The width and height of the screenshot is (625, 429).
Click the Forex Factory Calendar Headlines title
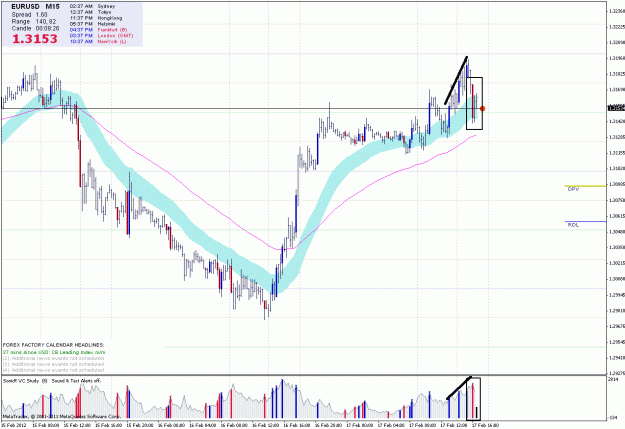coord(53,345)
